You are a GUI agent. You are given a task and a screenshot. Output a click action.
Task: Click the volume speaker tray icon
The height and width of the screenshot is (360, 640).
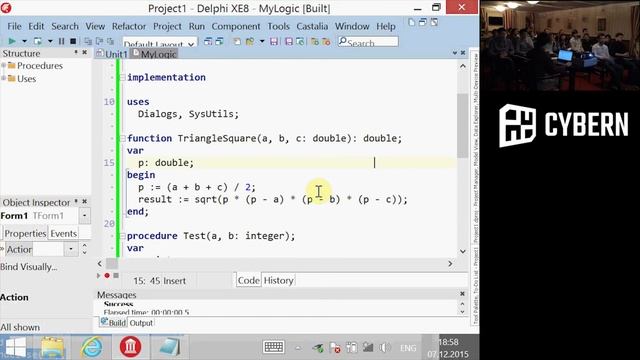(384, 348)
